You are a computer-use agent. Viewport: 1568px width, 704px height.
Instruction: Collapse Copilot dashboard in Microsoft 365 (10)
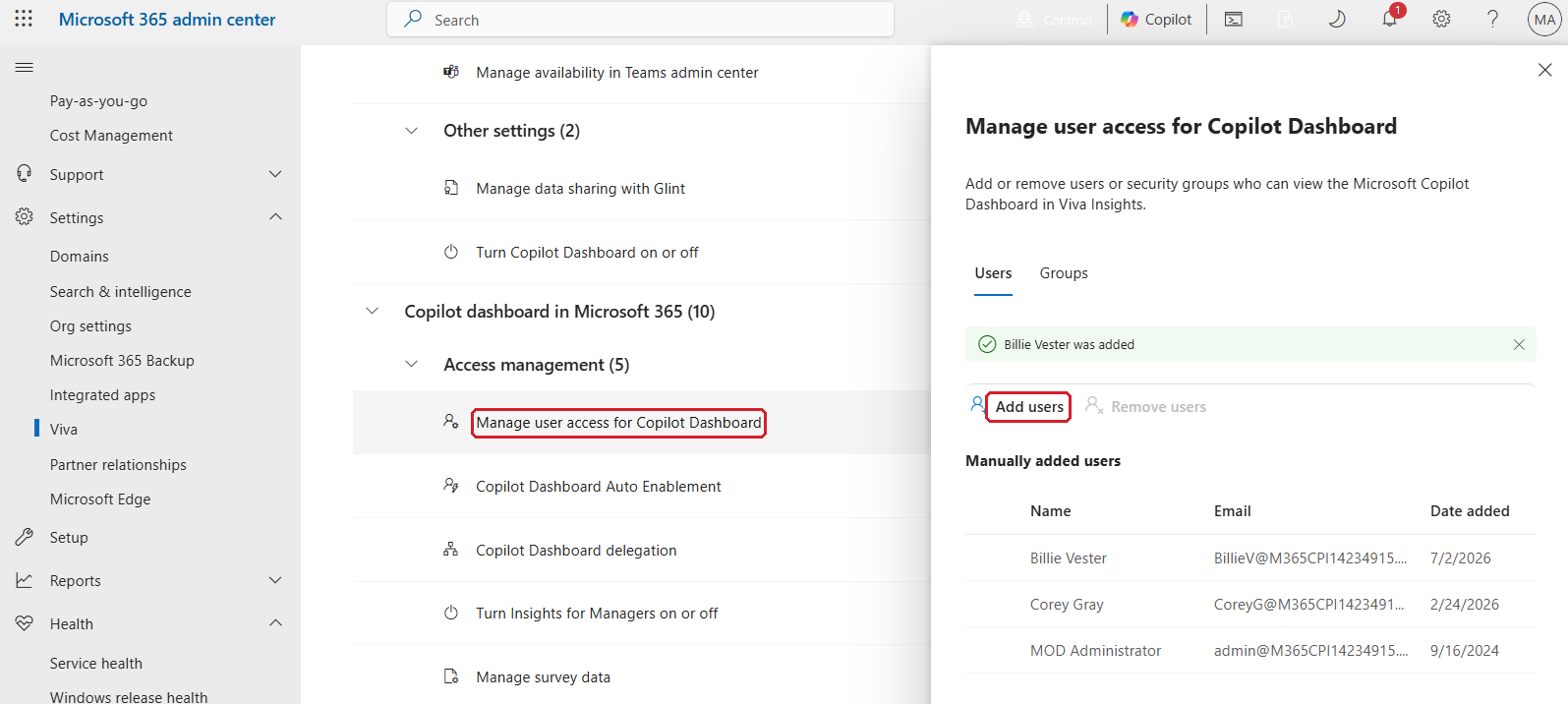pyautogui.click(x=373, y=311)
